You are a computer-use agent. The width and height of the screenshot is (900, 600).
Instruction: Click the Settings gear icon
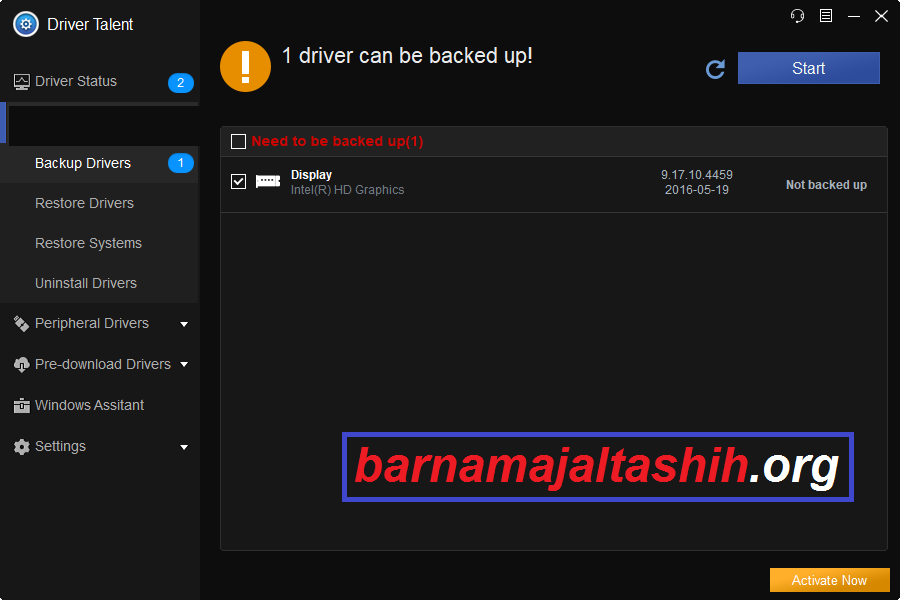(x=21, y=447)
